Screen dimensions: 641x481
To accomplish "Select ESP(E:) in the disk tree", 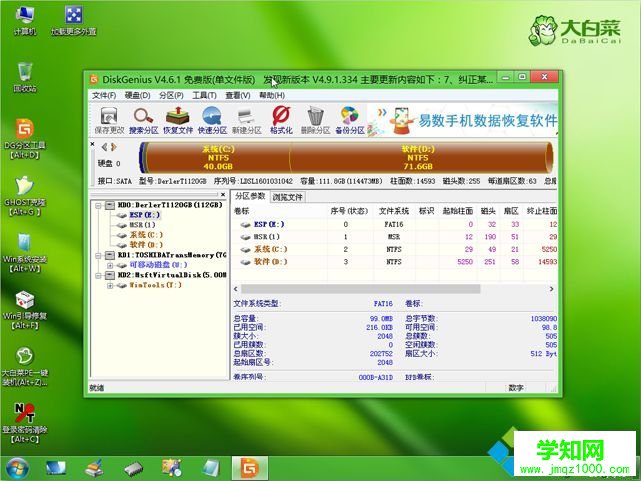I will 144,215.
